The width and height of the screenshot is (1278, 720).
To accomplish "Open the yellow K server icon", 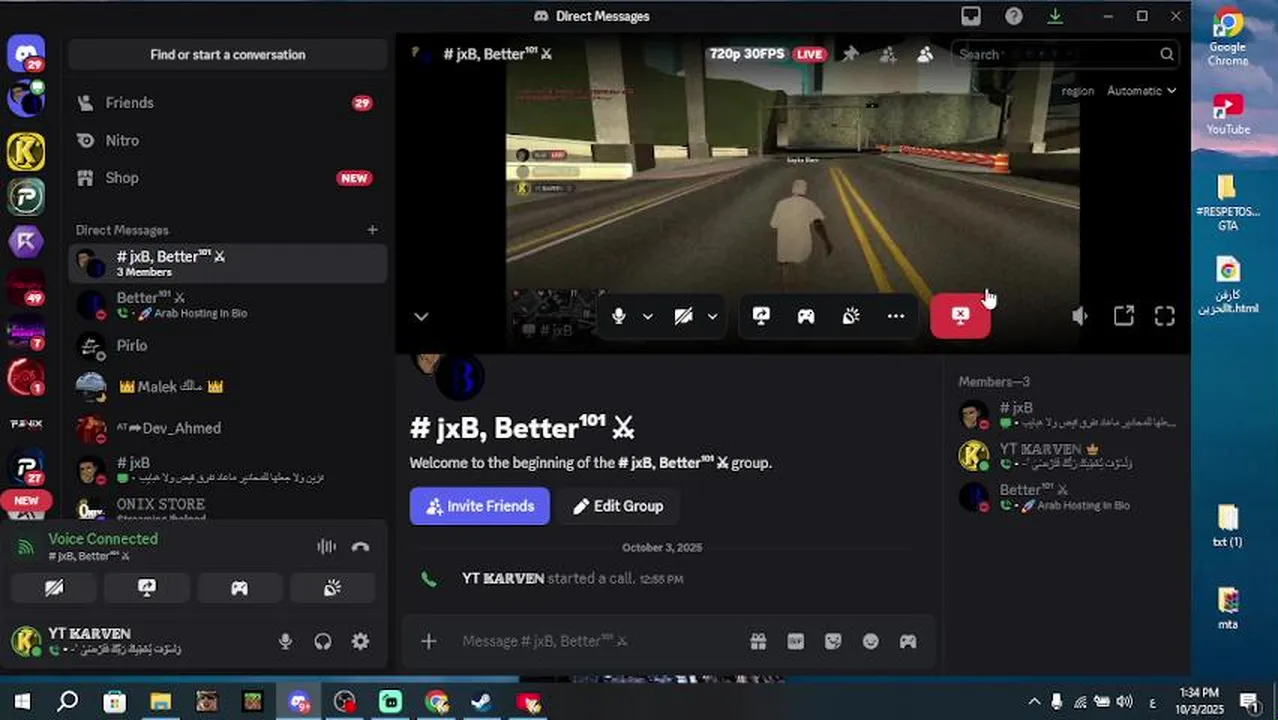I will pyautogui.click(x=26, y=152).
